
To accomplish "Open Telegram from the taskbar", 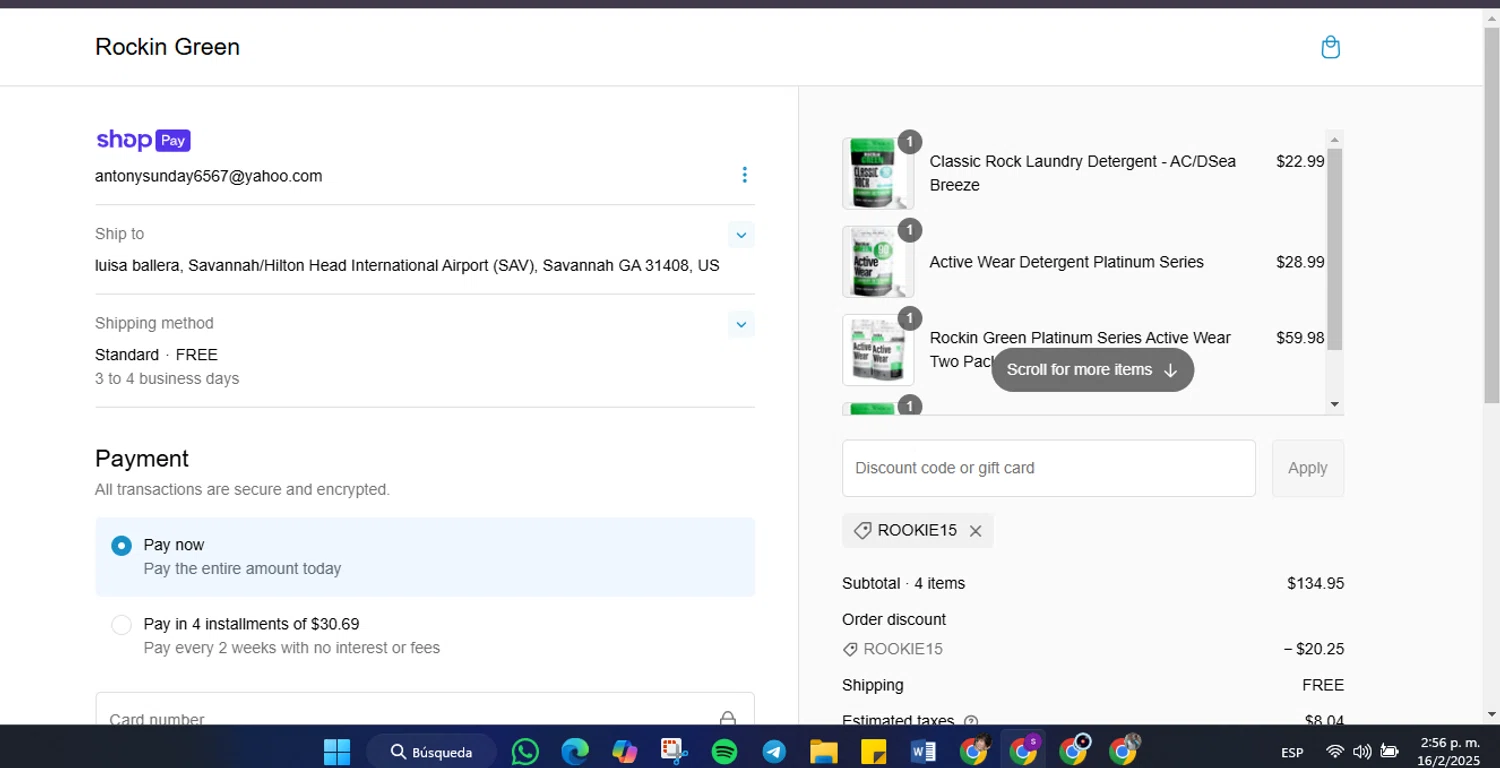I will click(x=774, y=751).
